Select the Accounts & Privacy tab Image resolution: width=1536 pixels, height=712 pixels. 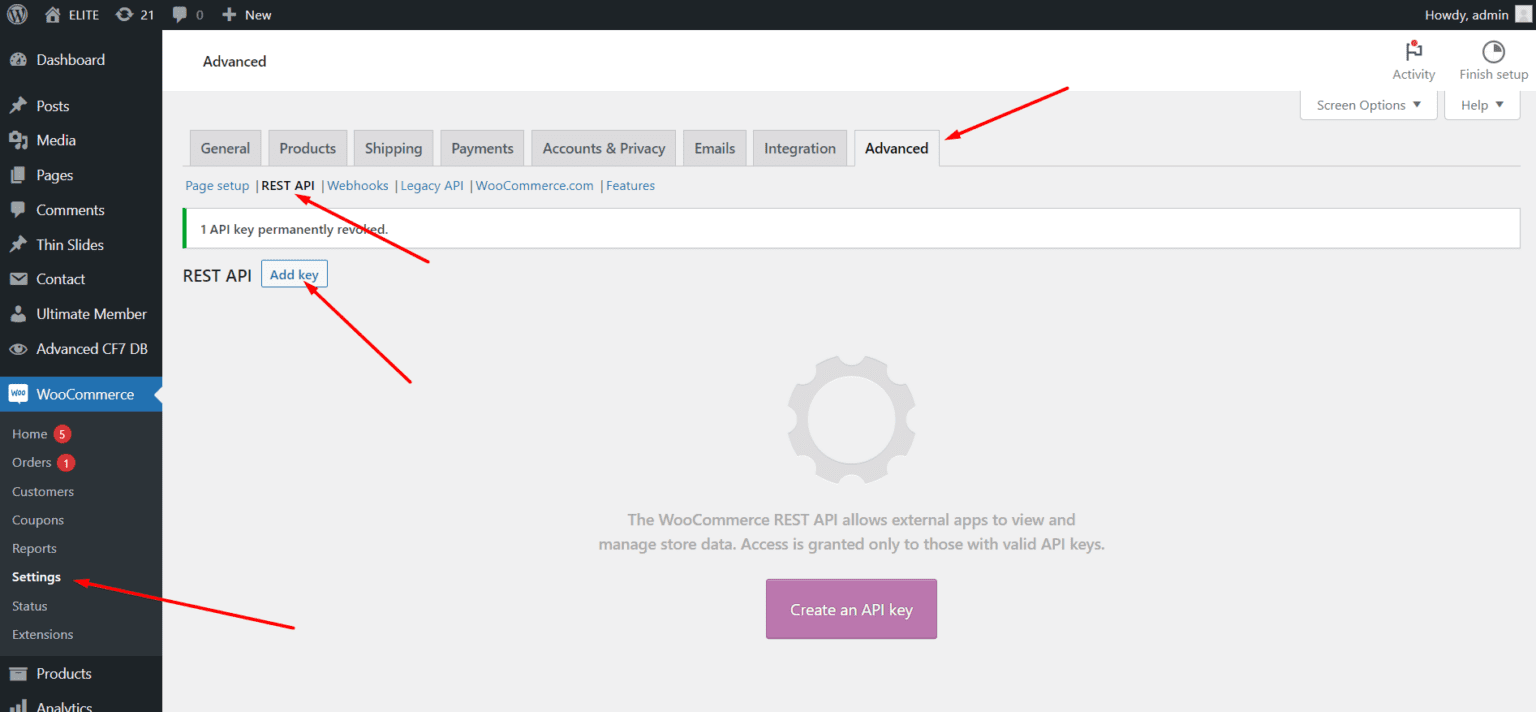(x=603, y=148)
